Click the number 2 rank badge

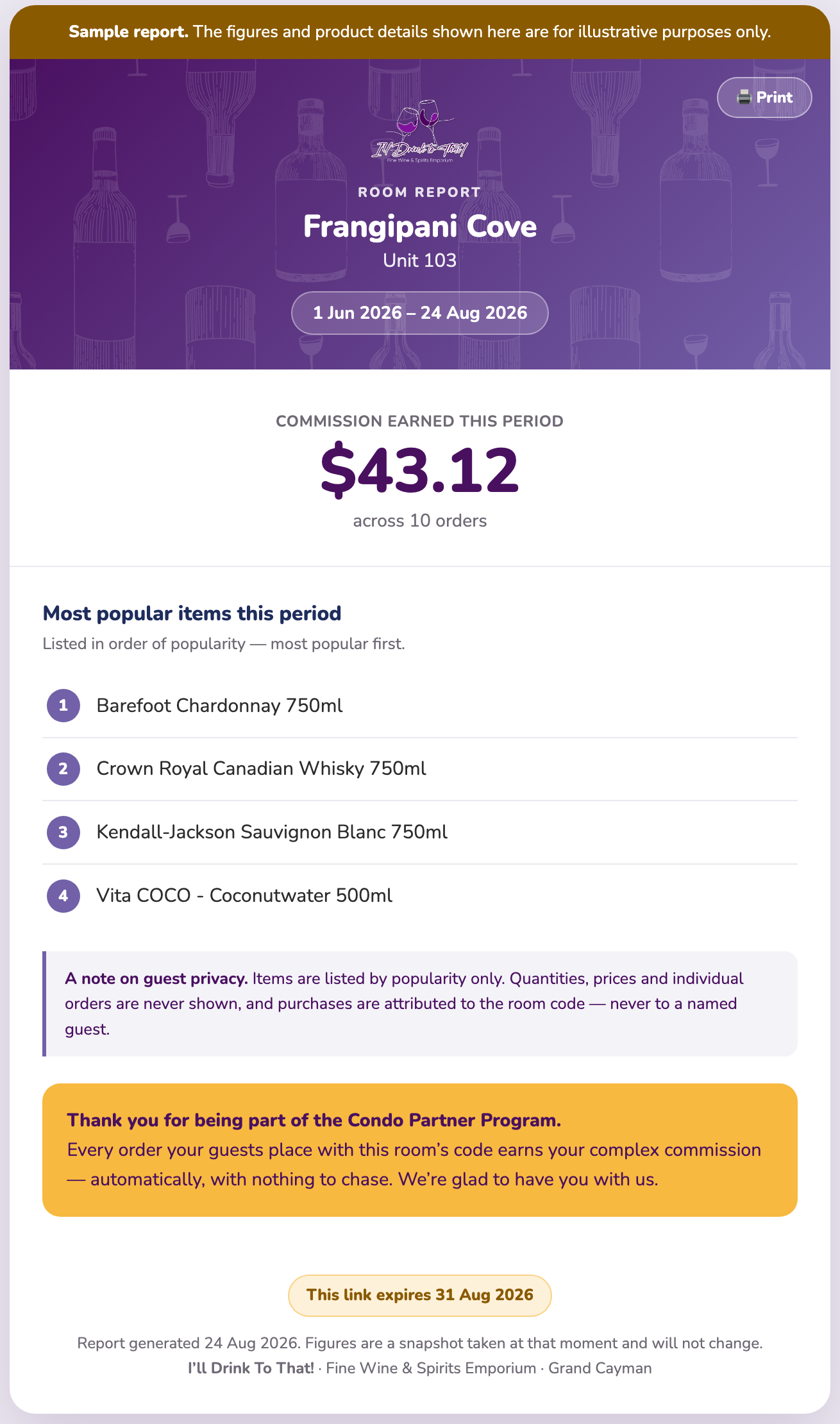coord(63,768)
